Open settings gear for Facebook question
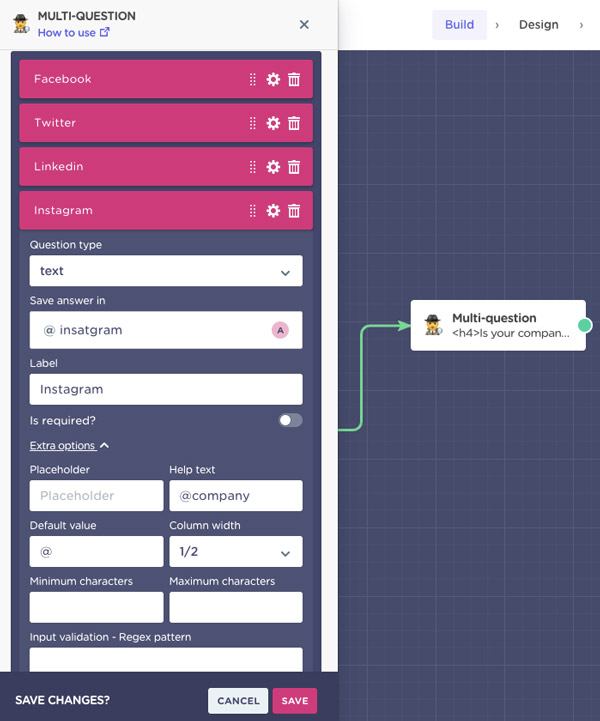Screen dimensions: 600x721 point(273,79)
